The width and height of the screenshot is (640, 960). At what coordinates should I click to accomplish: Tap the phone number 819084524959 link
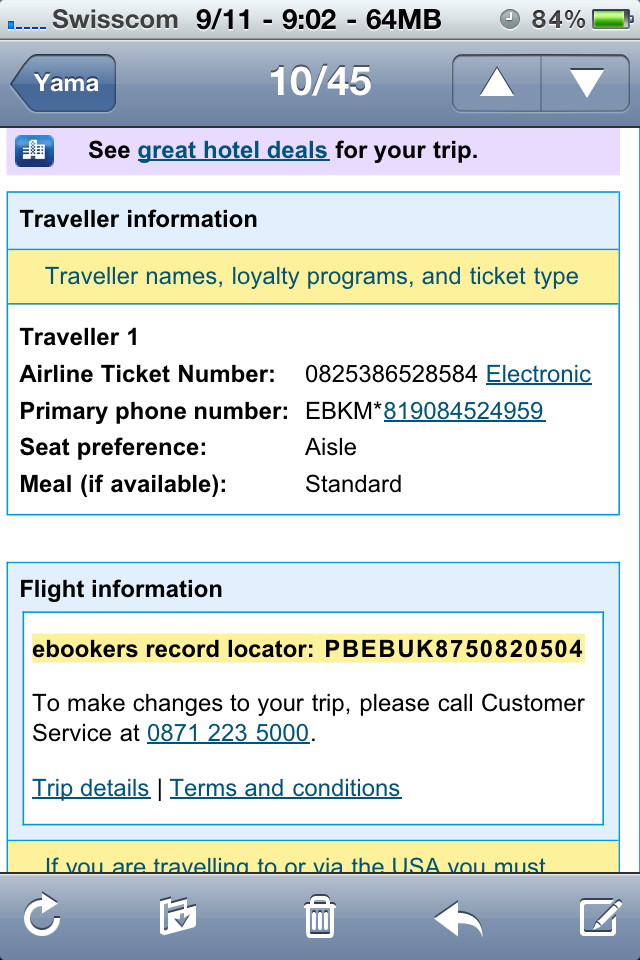464,411
